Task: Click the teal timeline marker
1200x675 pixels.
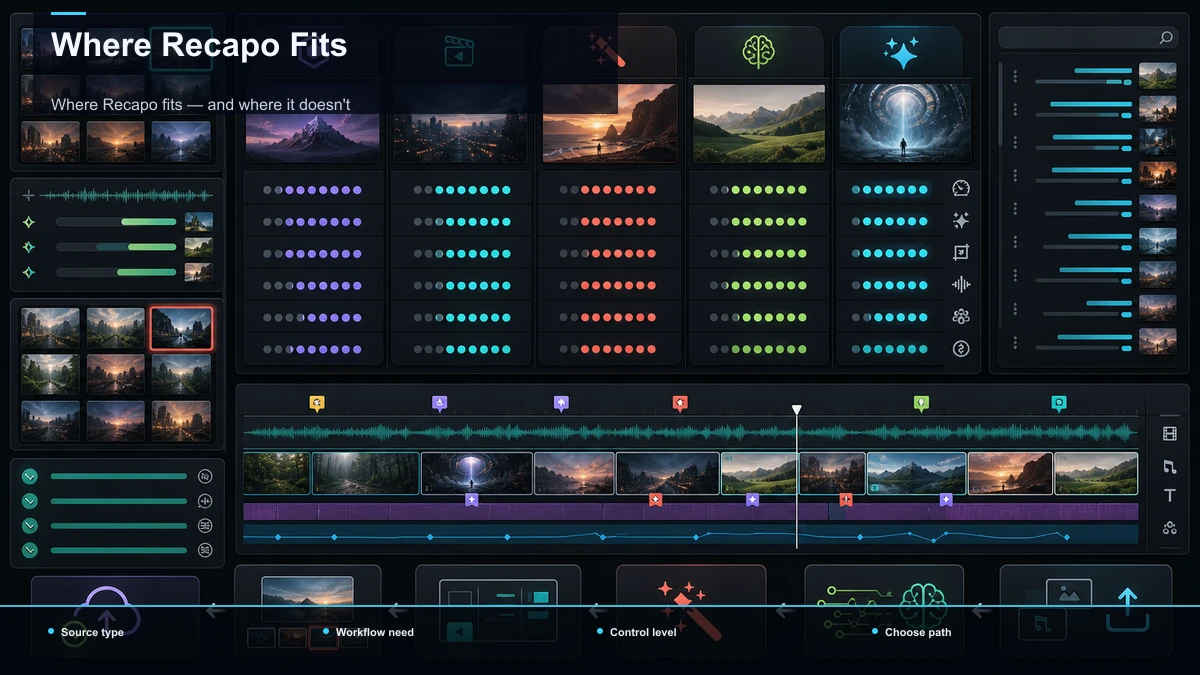Action: coord(1059,404)
